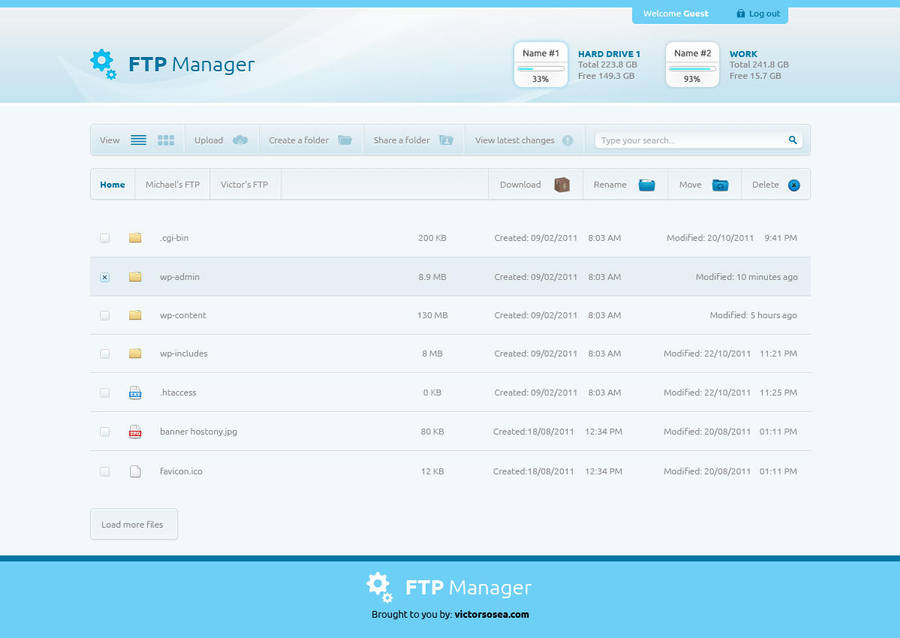Click the wp-admin folder icon

click(x=135, y=277)
